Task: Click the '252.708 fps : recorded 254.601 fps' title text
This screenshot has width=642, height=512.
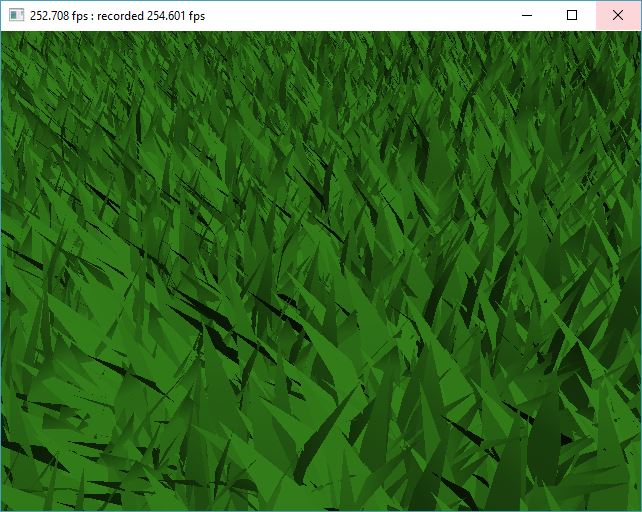Action: coord(118,16)
